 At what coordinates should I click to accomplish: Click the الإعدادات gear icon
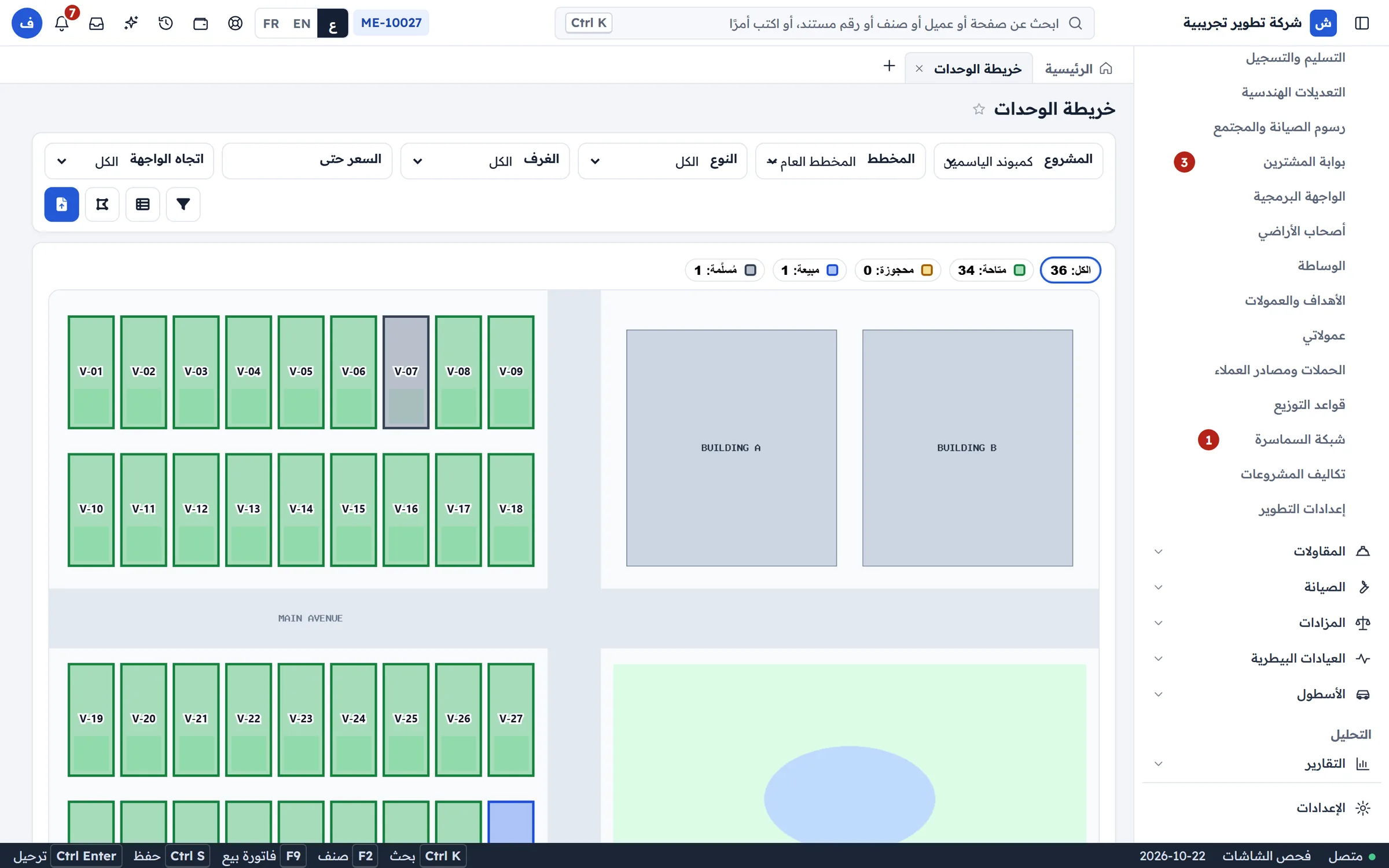(x=1363, y=808)
